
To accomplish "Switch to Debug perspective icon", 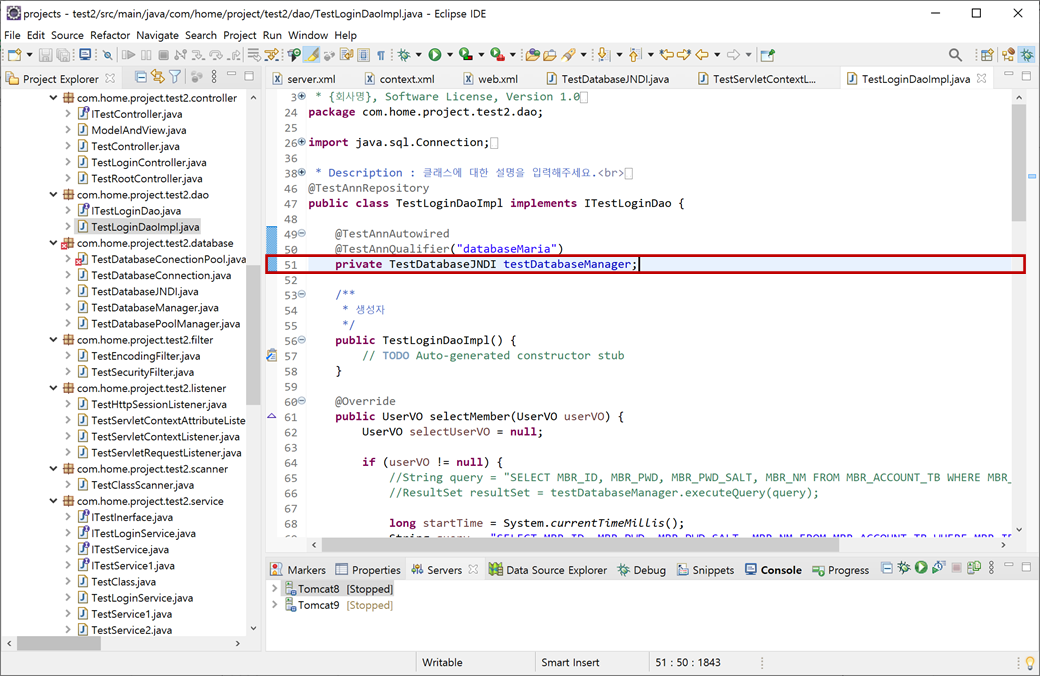I will [1027, 54].
